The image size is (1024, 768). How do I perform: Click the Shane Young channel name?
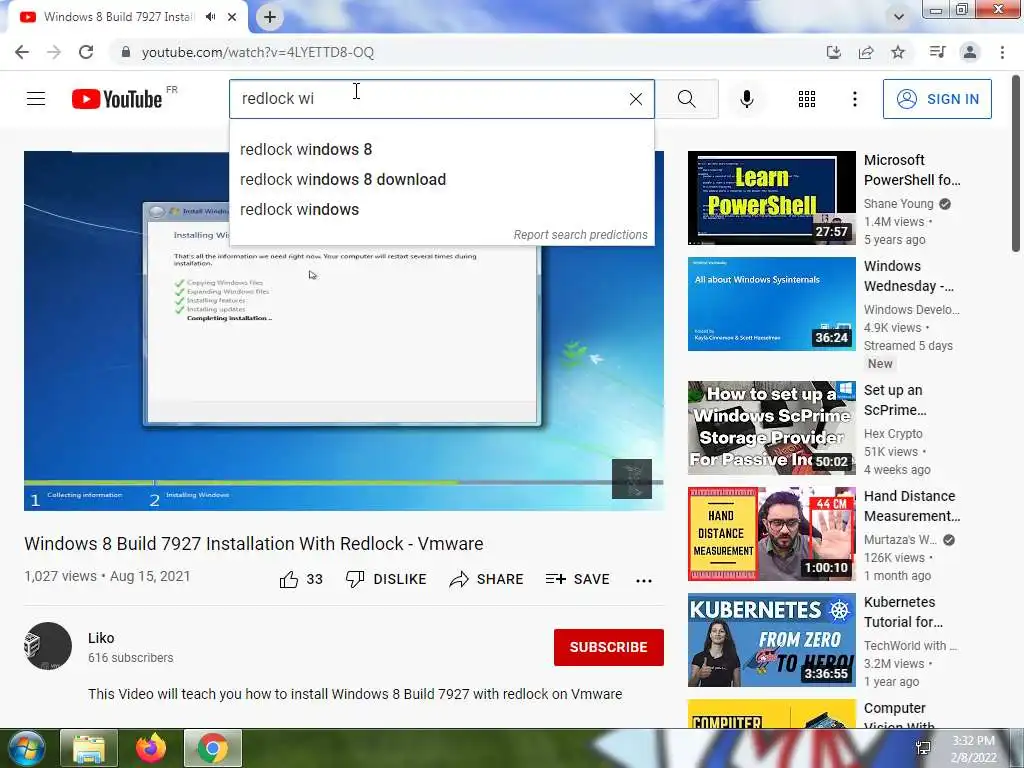pyautogui.click(x=899, y=204)
